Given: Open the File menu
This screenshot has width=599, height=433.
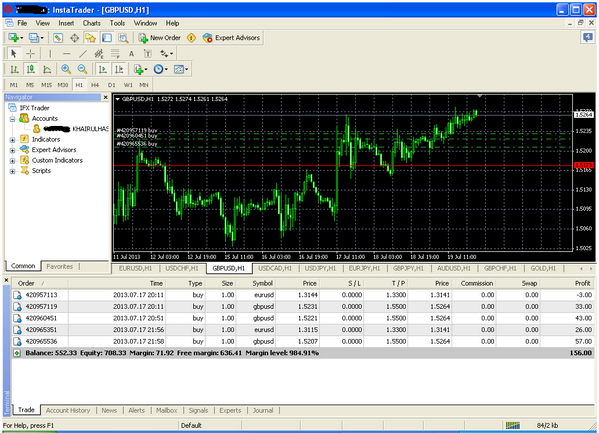Looking at the screenshot, I should 22,23.
